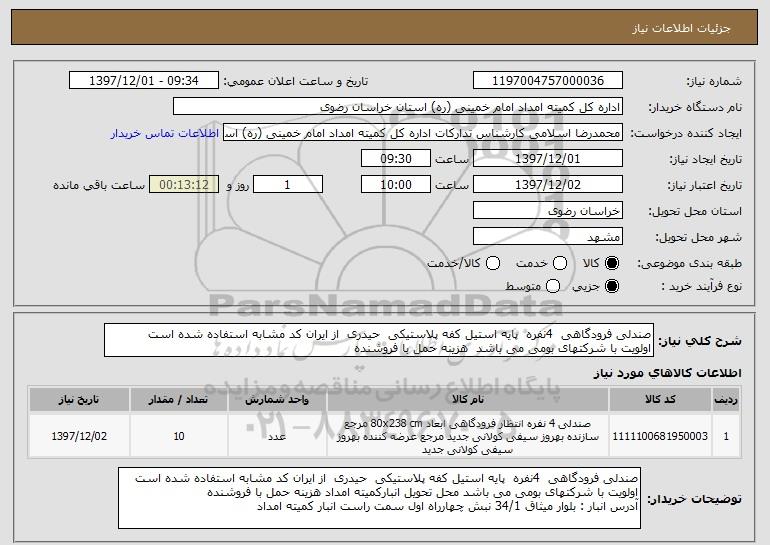This screenshot has height=545, width=770.
Task: Click the quantity cell 10
Action: coord(179,436)
